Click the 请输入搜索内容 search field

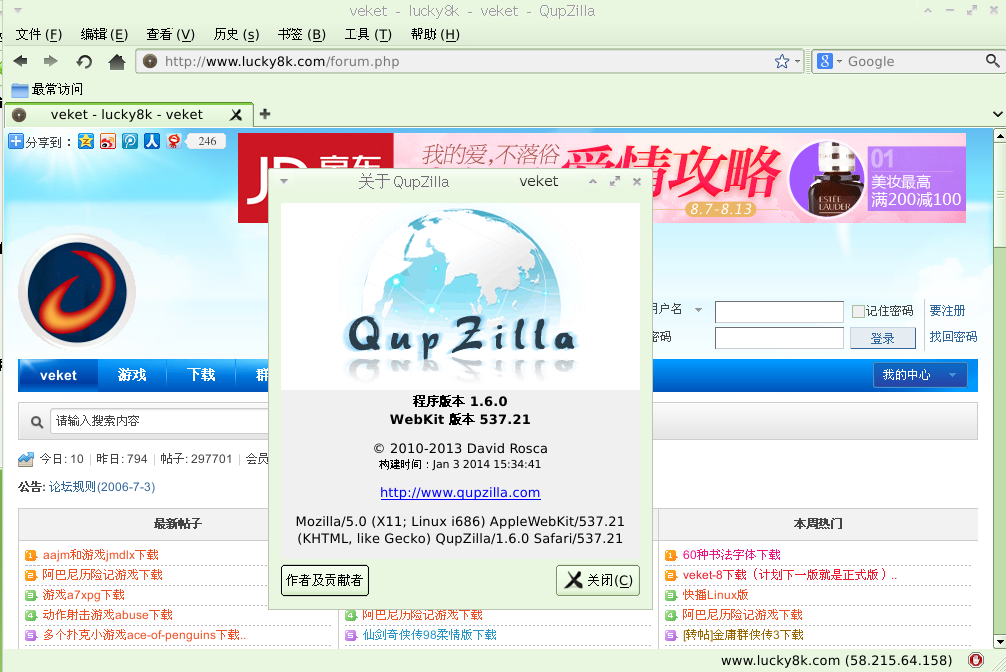pyautogui.click(x=160, y=421)
